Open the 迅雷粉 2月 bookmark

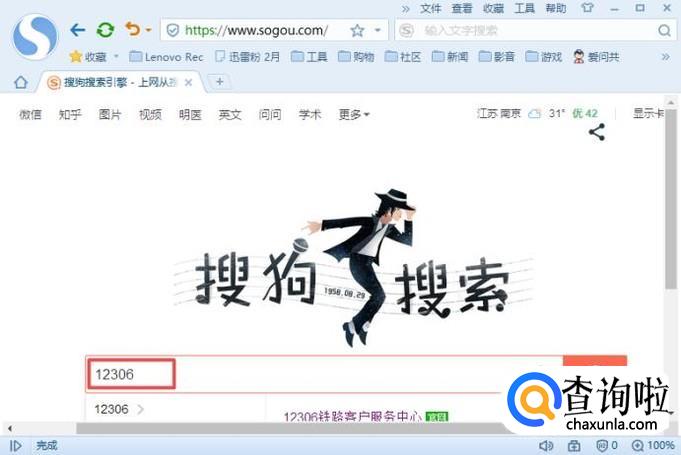[248, 57]
